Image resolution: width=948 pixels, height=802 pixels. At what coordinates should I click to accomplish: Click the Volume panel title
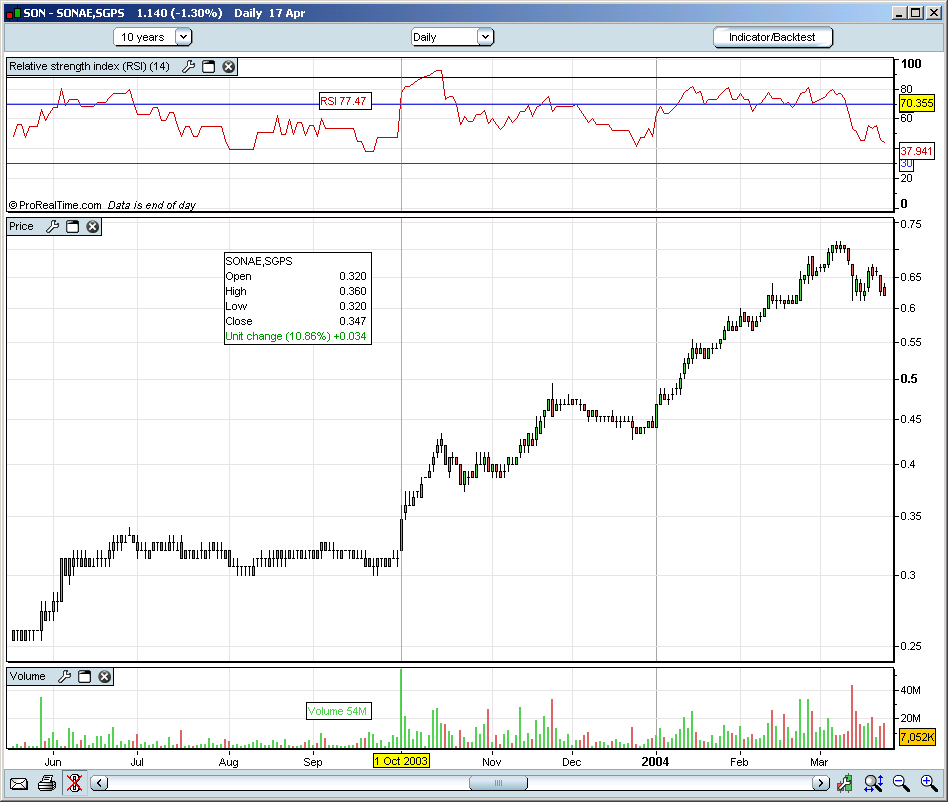click(x=27, y=676)
